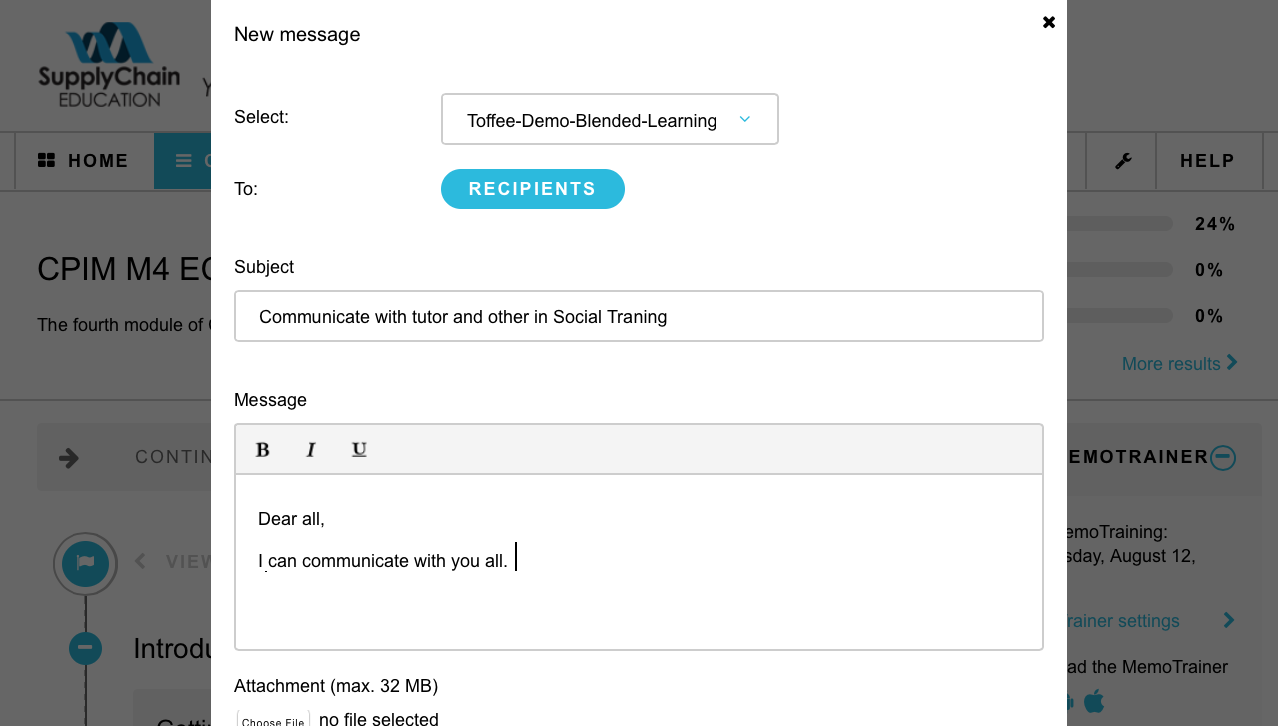Image resolution: width=1278 pixels, height=726 pixels.
Task: Open the HELP menu
Action: 1207,161
